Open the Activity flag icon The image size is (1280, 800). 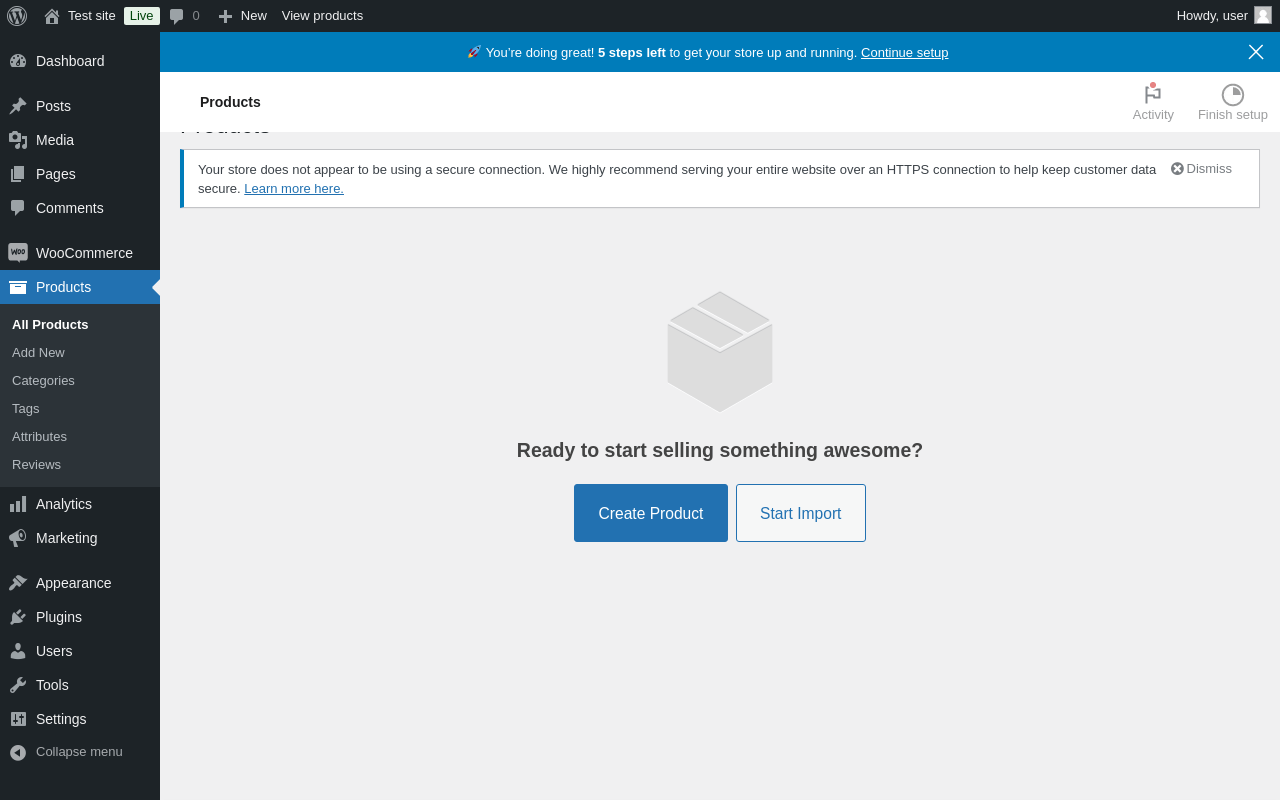coord(1153,94)
